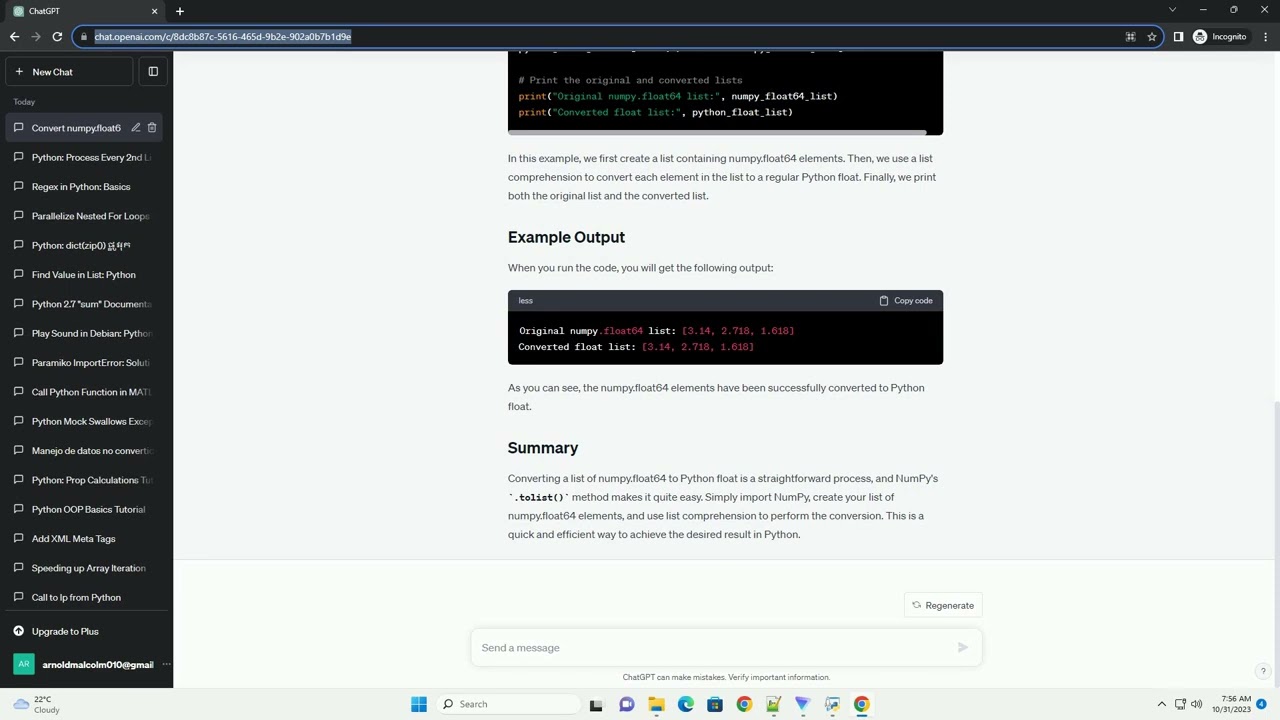Open Task View from the taskbar
Viewport: 1280px width, 720px height.
pos(596,704)
